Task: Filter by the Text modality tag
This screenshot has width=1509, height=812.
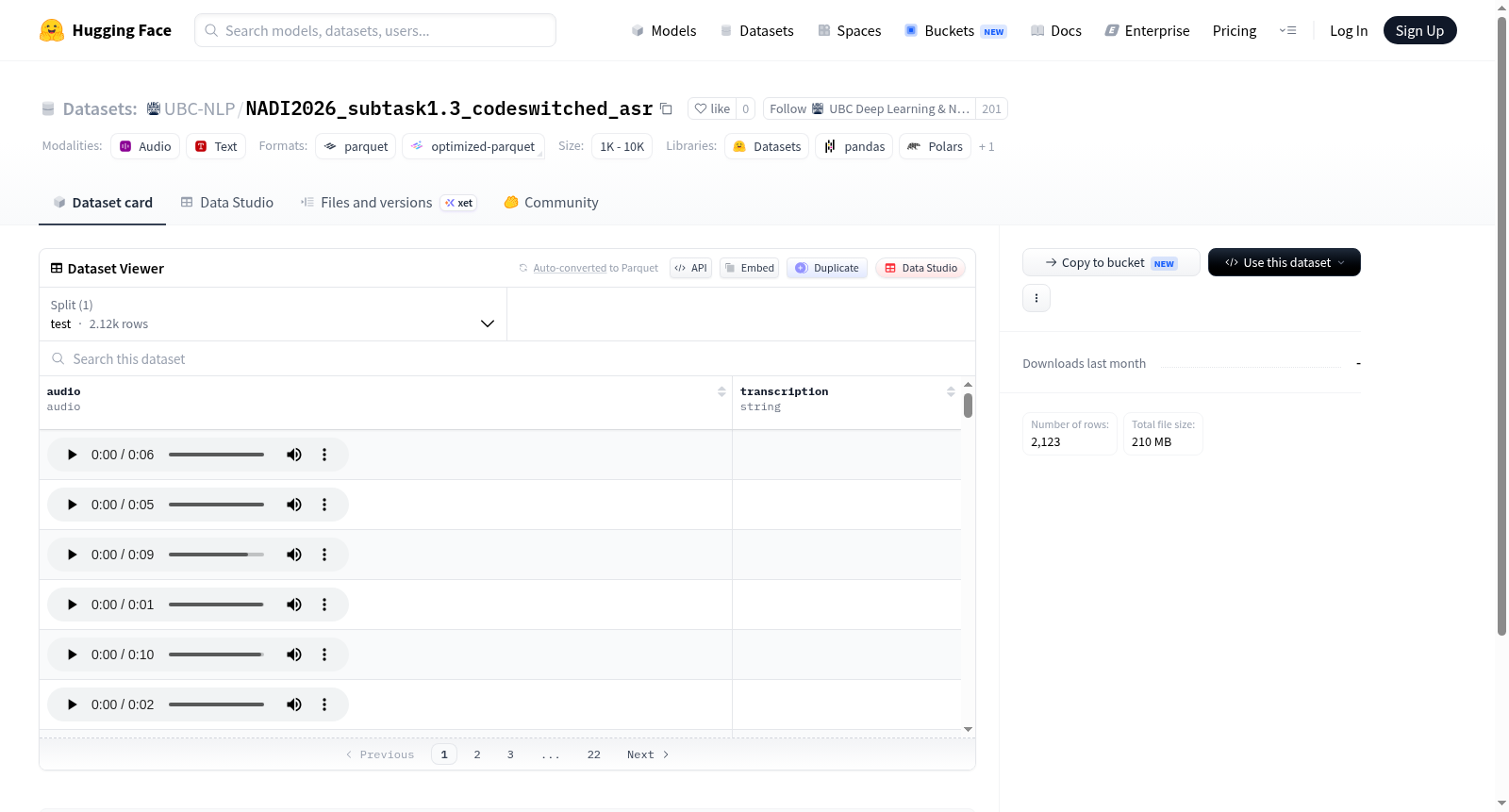Action: tap(216, 146)
